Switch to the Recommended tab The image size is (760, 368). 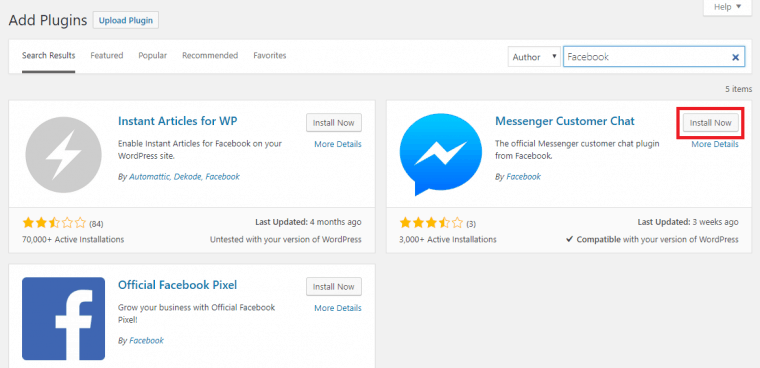coord(210,55)
